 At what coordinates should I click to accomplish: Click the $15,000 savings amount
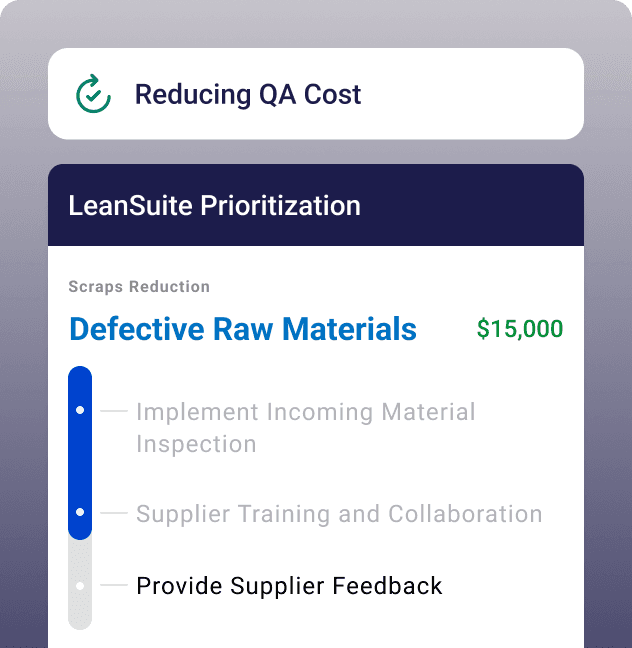[x=519, y=329]
